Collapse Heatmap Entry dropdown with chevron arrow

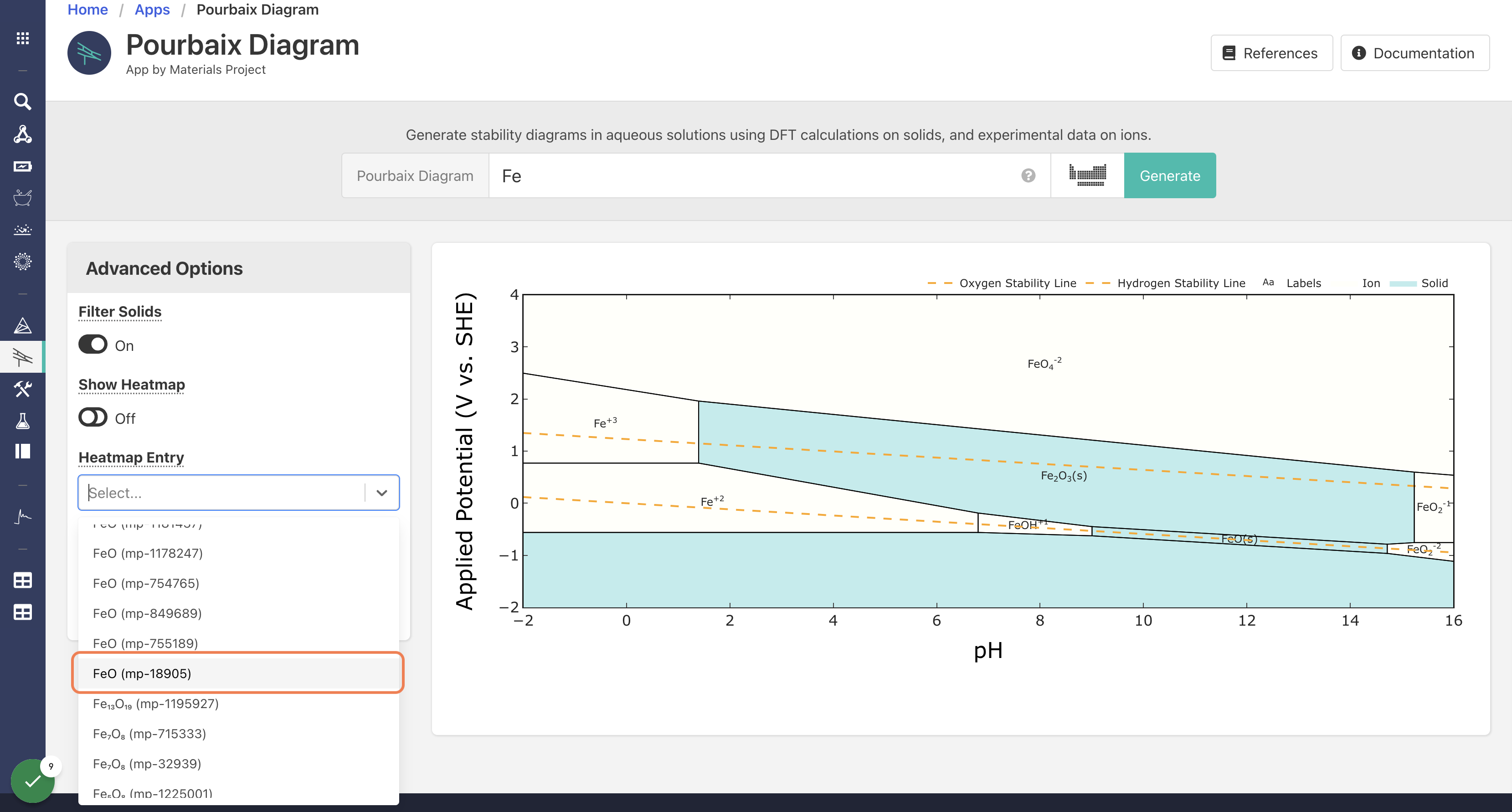click(x=381, y=493)
